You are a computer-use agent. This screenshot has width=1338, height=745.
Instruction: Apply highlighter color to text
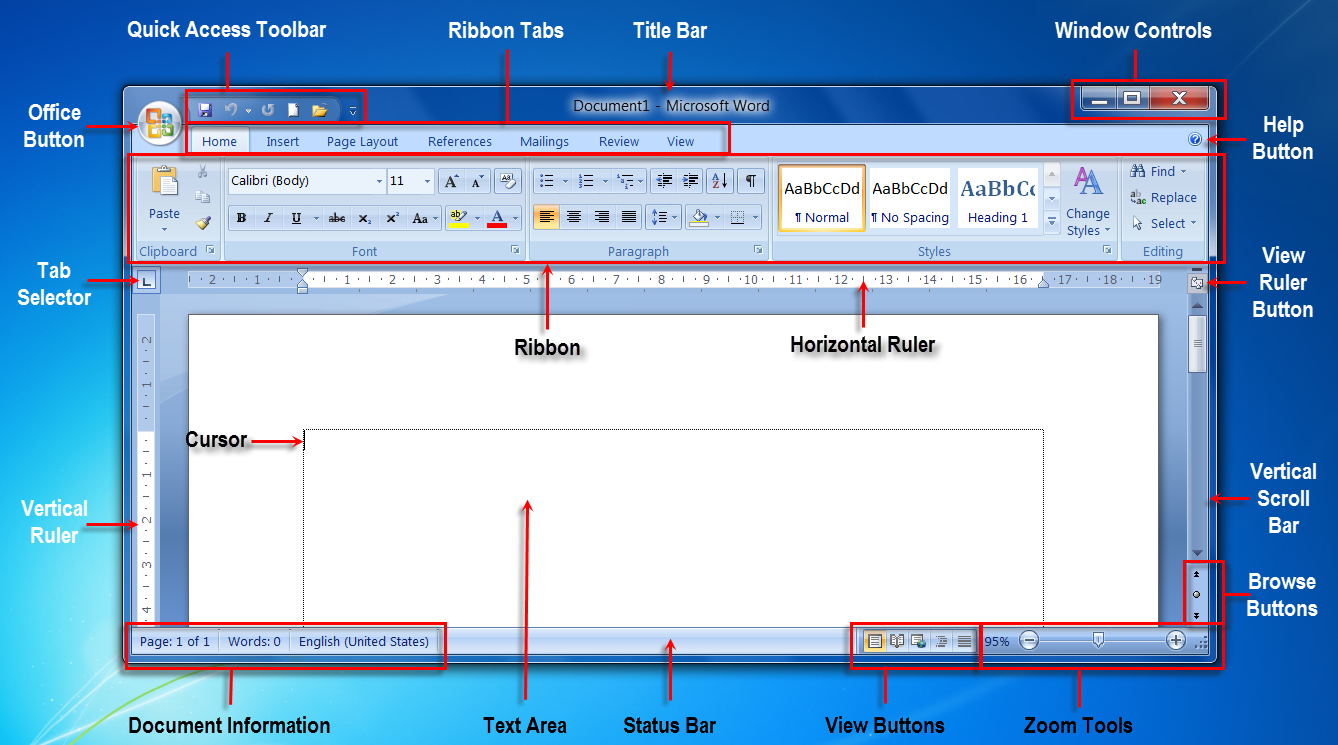click(x=459, y=217)
